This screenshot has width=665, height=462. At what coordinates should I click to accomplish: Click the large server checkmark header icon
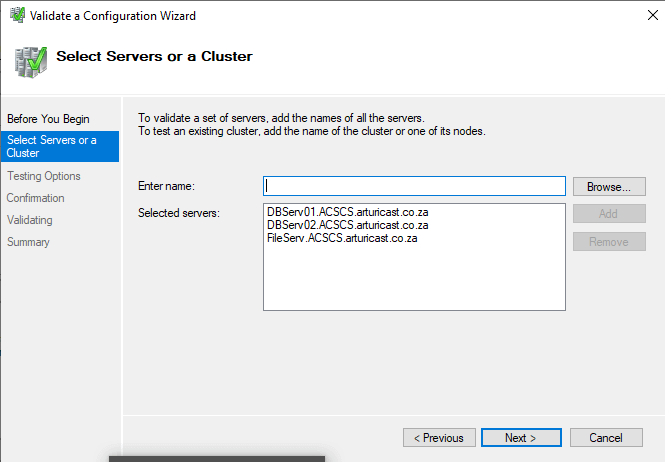coord(30,62)
